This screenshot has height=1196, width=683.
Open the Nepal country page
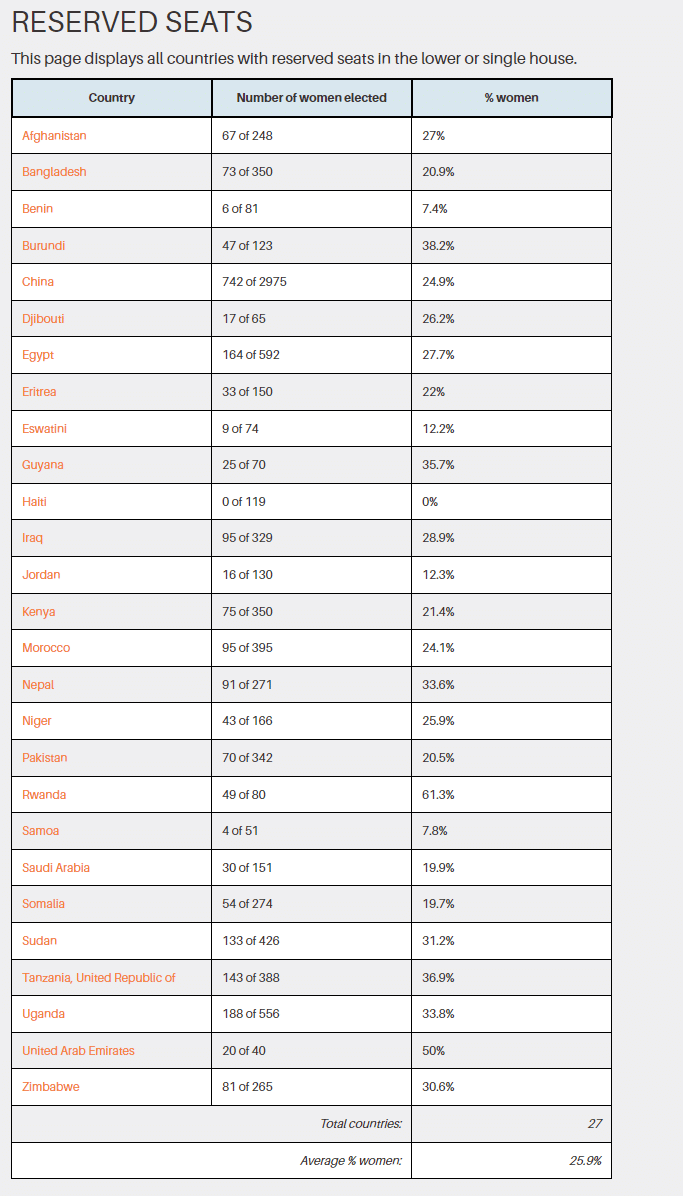coord(38,685)
